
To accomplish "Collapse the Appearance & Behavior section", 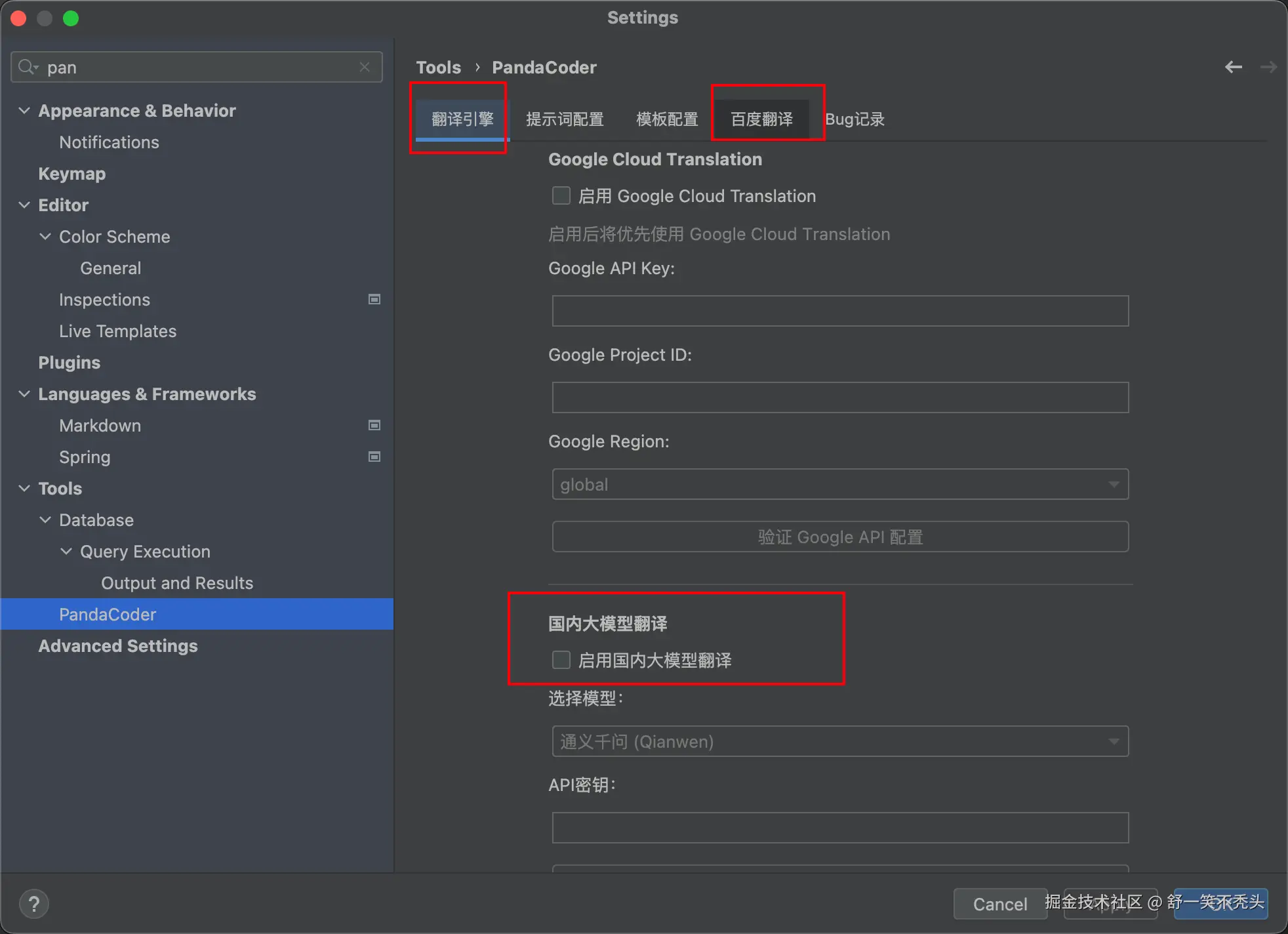I will pyautogui.click(x=24, y=110).
